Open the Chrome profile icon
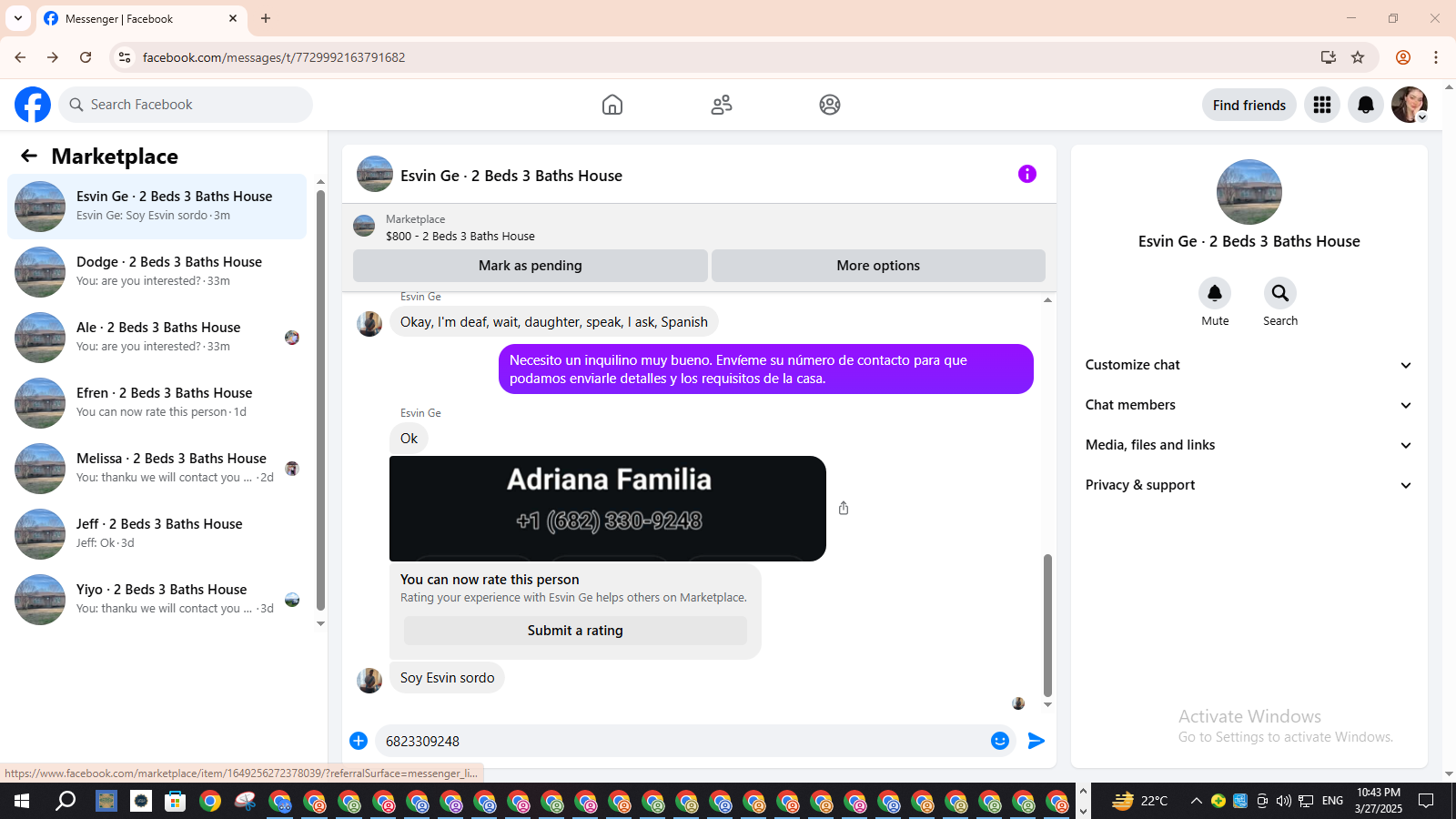 1403,57
